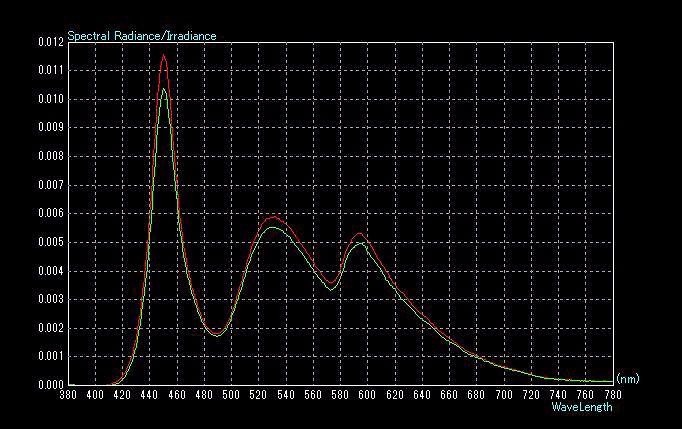The width and height of the screenshot is (682, 429).
Task: Click the 'Spectral Radiance/Irradiance' chart title
Action: (x=142, y=36)
